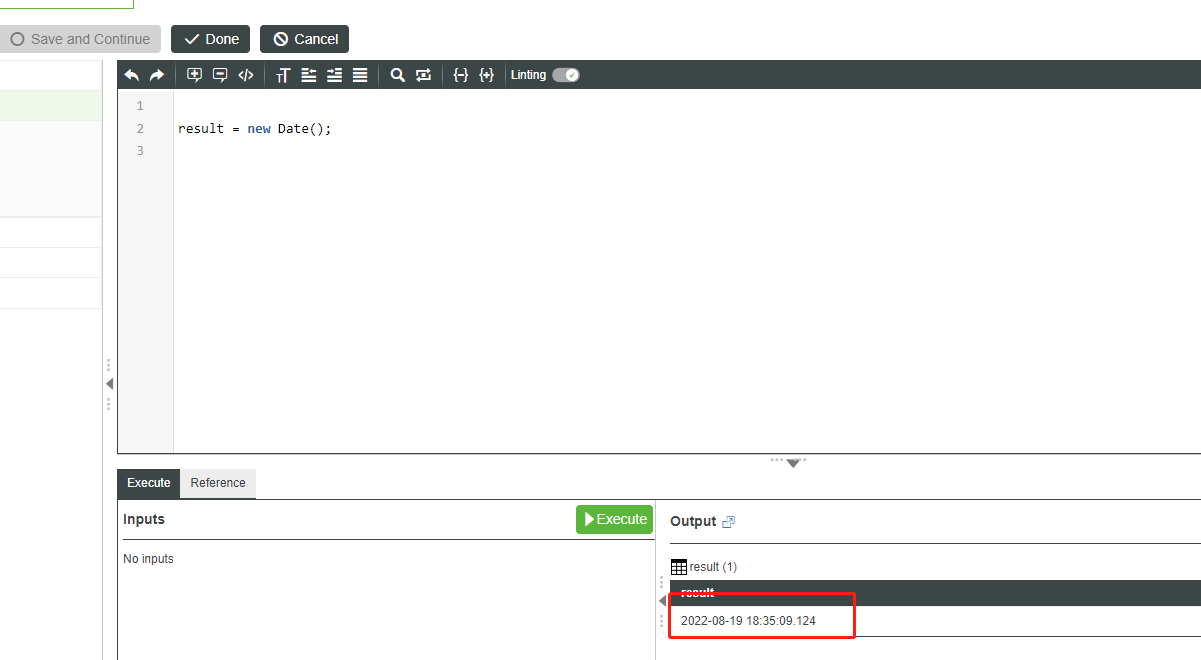Collapse the Inputs pane arrow
The image size is (1201, 660).
(661, 600)
